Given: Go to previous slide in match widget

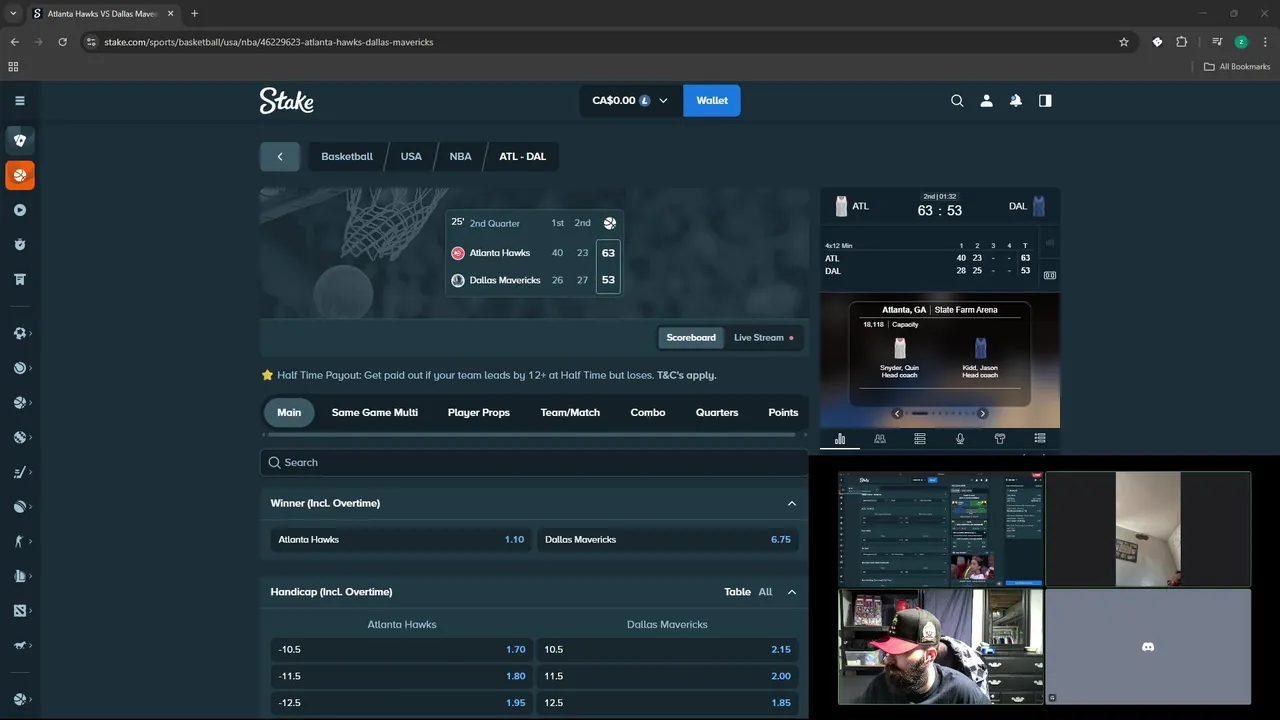Looking at the screenshot, I should (x=897, y=413).
